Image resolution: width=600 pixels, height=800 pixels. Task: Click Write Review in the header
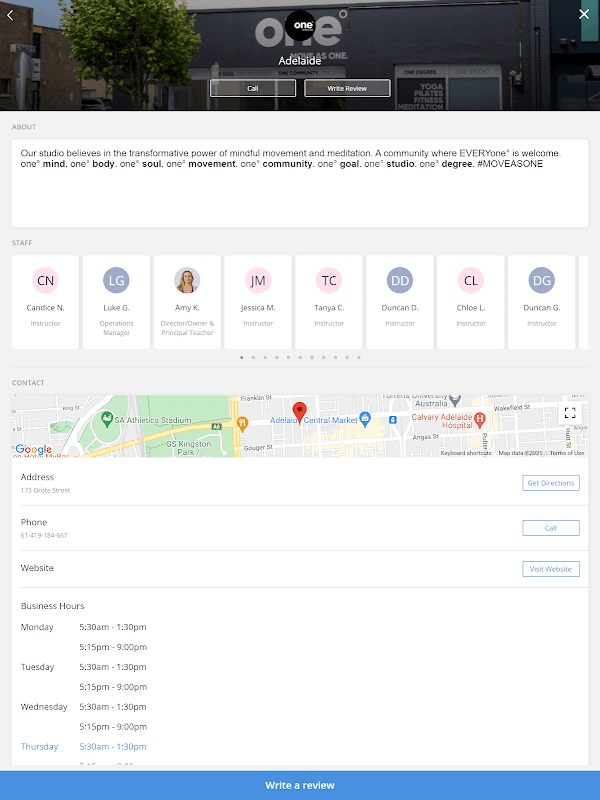click(x=347, y=88)
